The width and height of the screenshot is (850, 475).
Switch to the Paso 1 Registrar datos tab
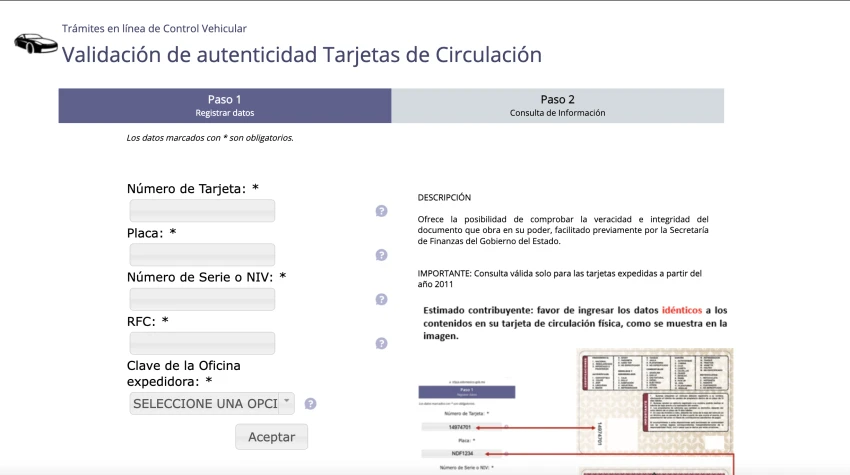click(225, 106)
